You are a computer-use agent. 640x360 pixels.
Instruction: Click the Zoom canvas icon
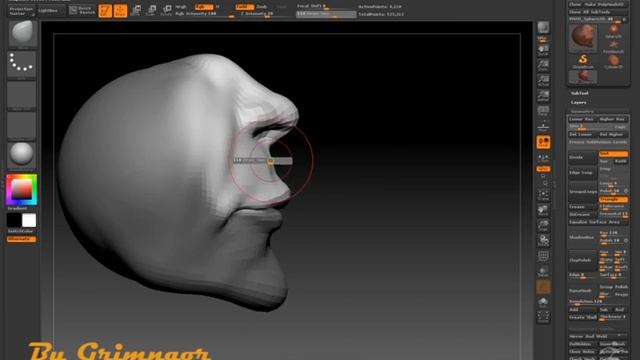coord(543,65)
